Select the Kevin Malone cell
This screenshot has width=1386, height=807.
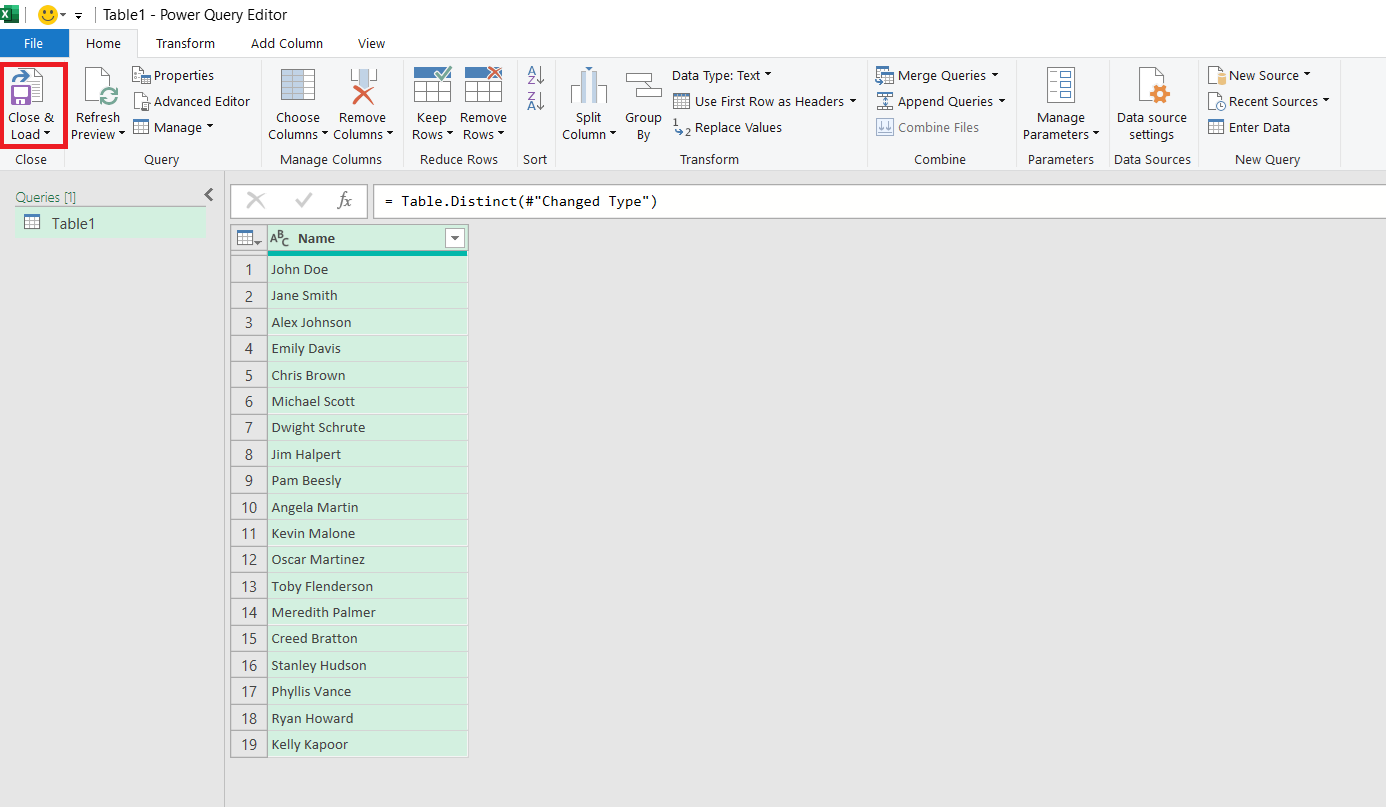tap(367, 533)
